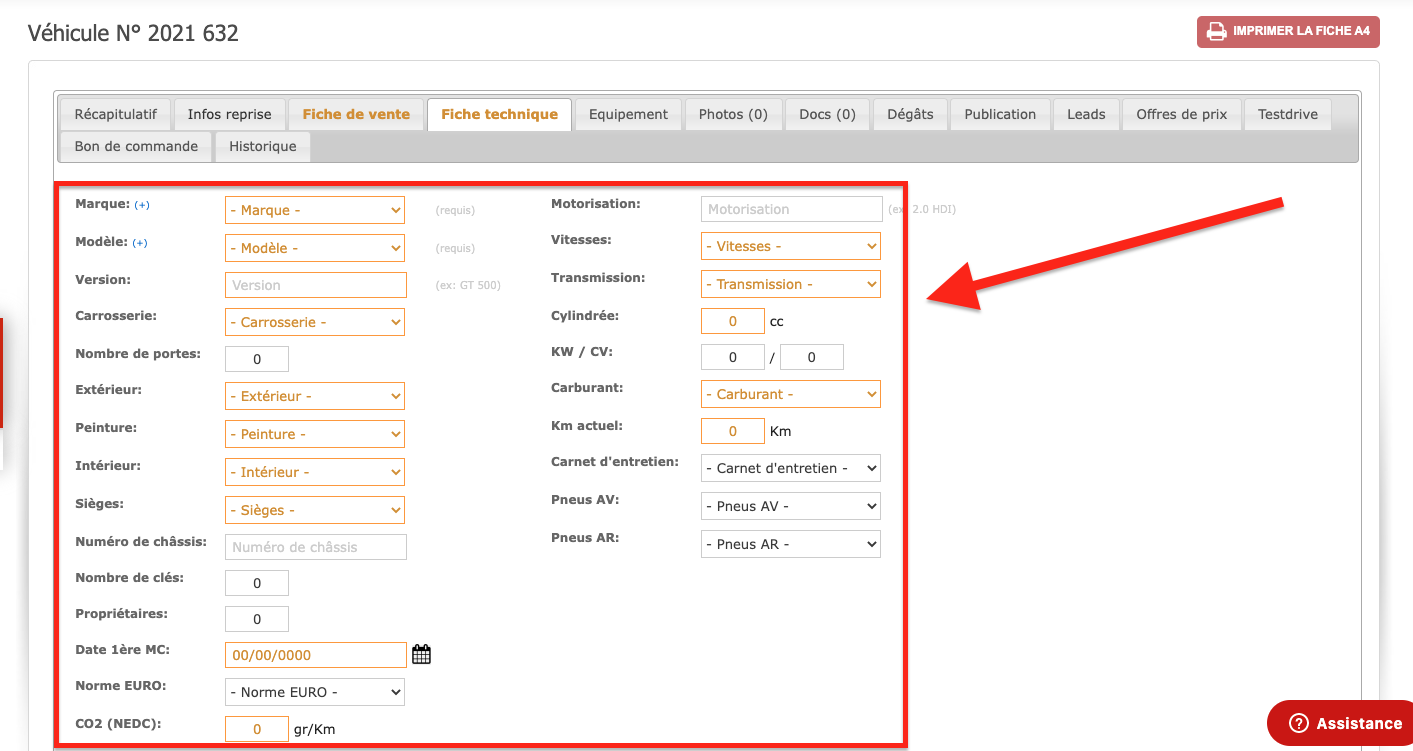This screenshot has width=1413, height=751.
Task: Click the Nombre de portes field
Action: pos(257,359)
